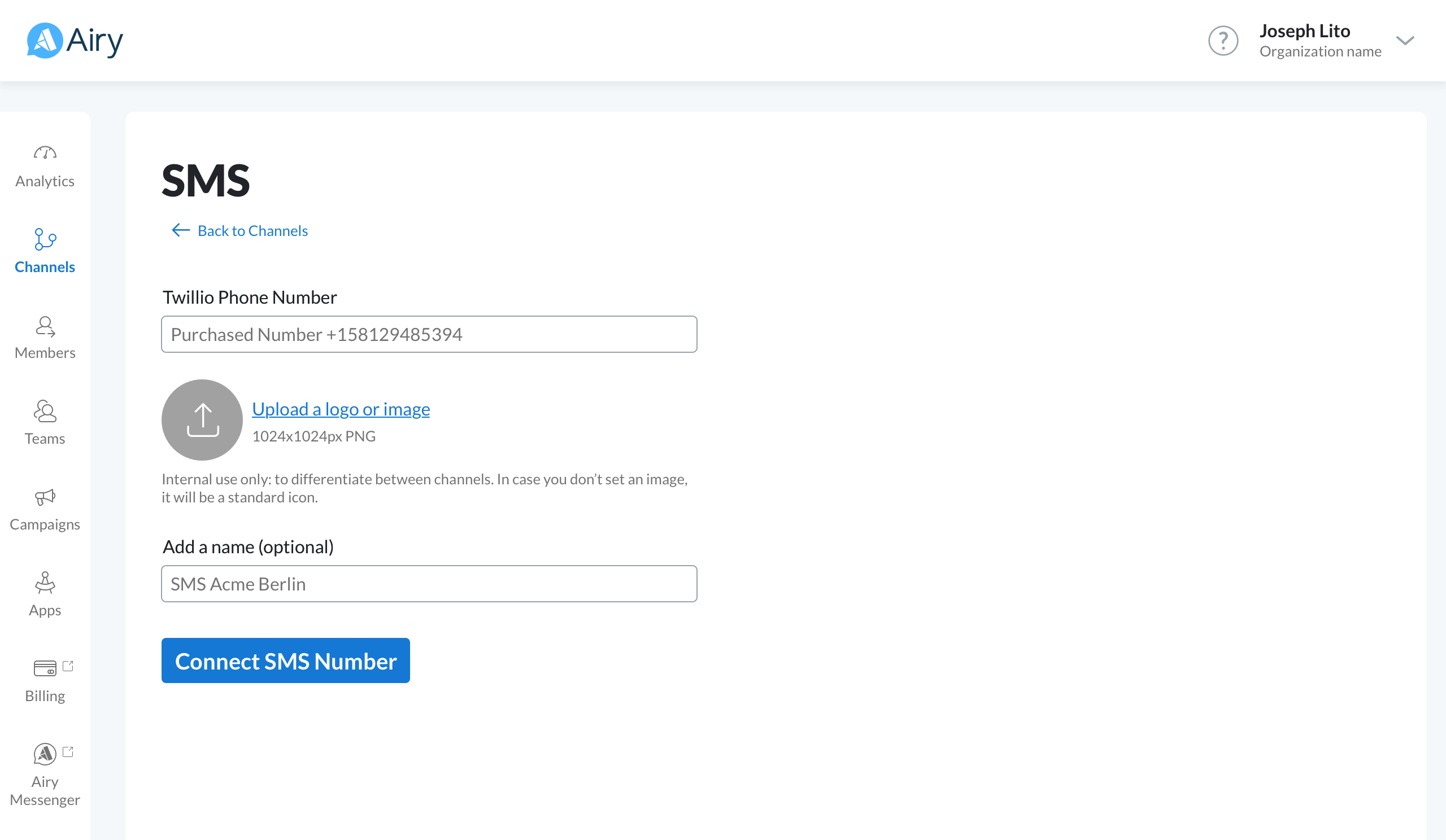Click the Twillio Phone Number field
This screenshot has width=1446, height=840.
point(429,334)
